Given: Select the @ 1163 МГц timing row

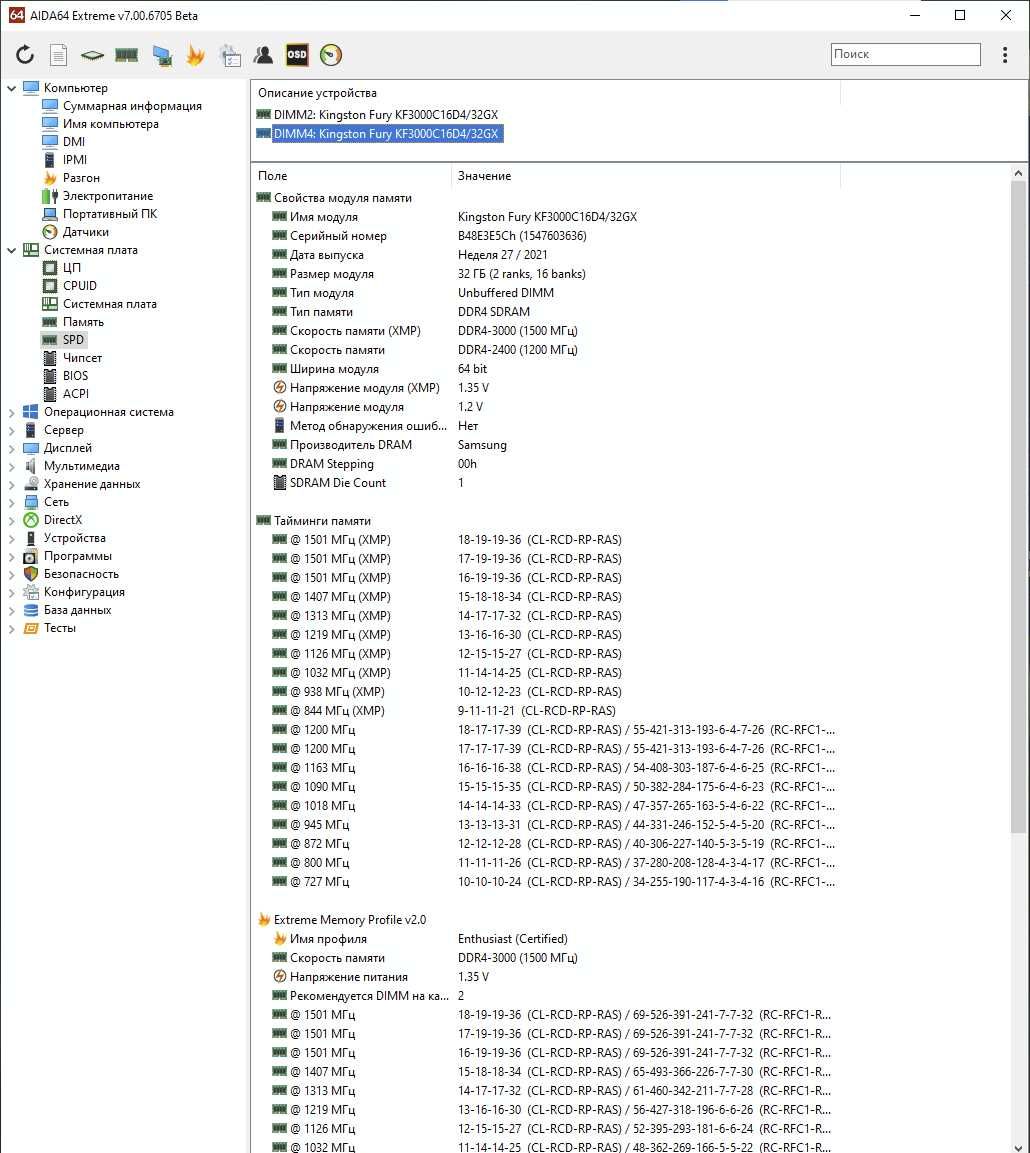Looking at the screenshot, I should 545,768.
